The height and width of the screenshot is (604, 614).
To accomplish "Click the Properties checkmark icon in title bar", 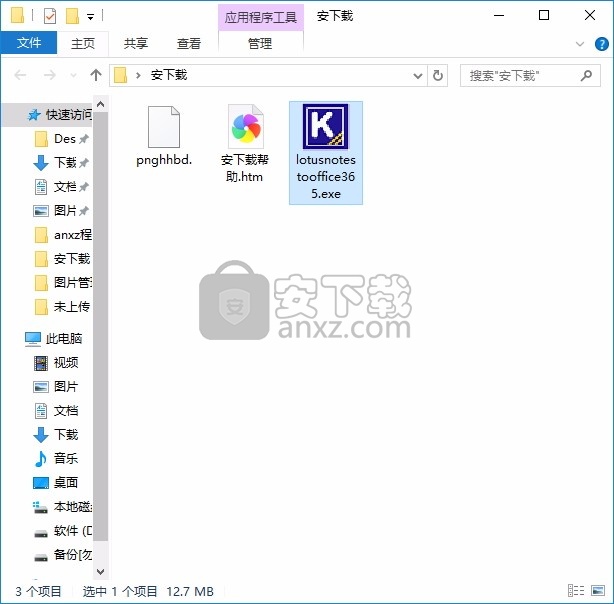I will click(x=50, y=16).
